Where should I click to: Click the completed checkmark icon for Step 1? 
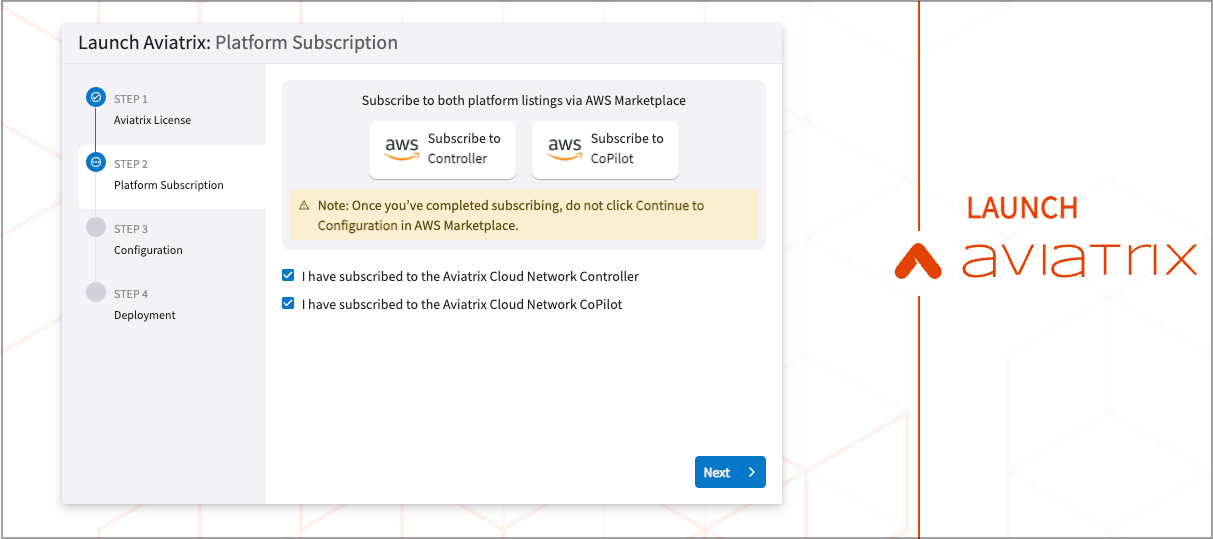point(96,97)
